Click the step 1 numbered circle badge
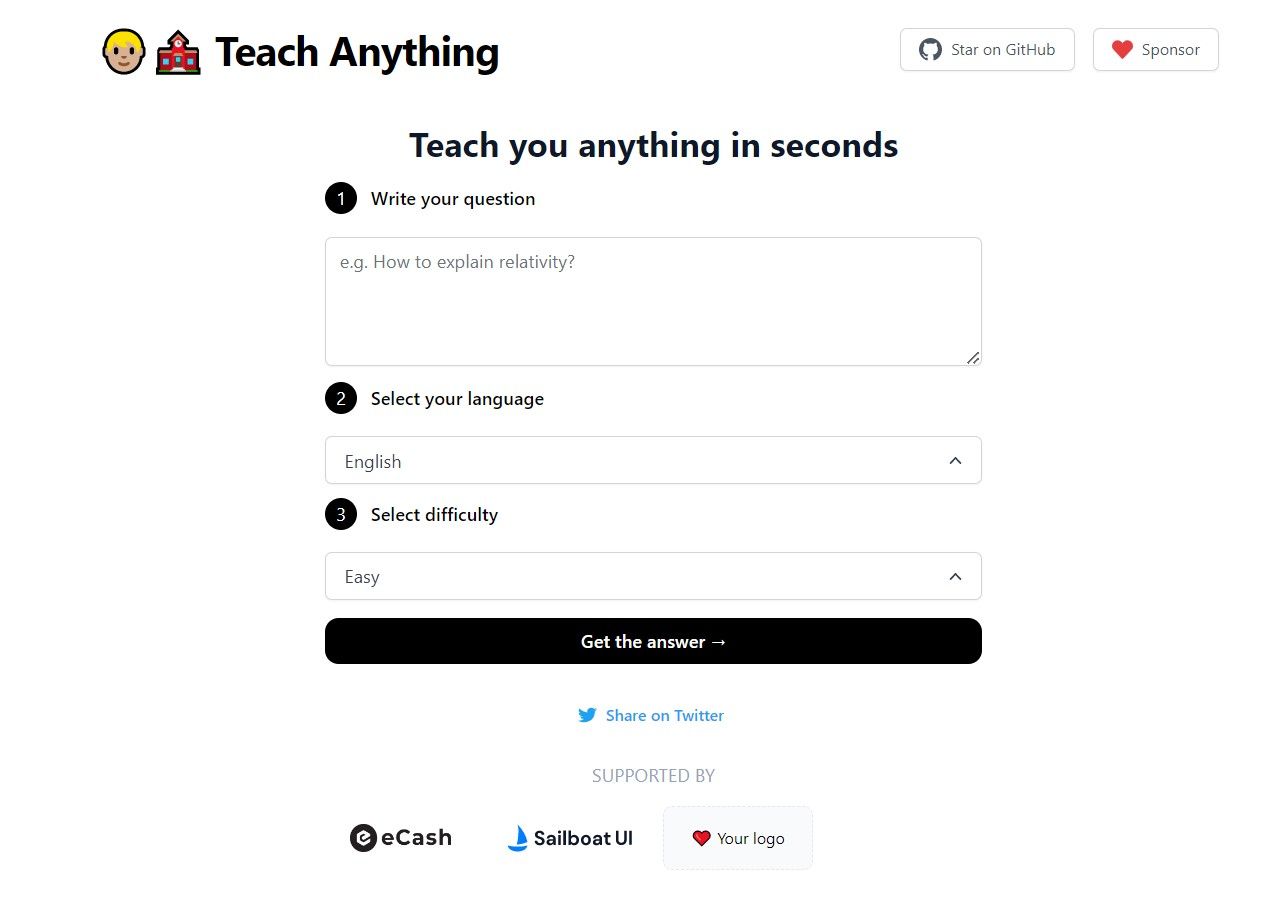Viewport: 1280px width, 911px height. pyautogui.click(x=341, y=198)
